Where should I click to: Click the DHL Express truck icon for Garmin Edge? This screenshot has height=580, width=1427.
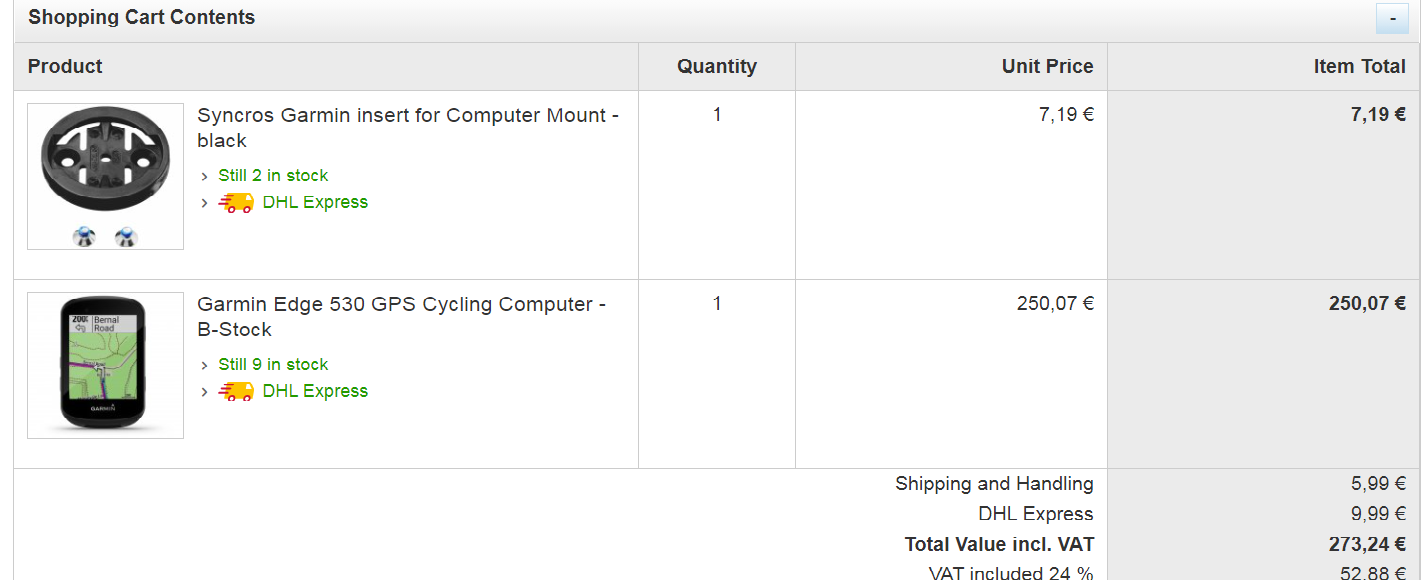click(x=236, y=392)
